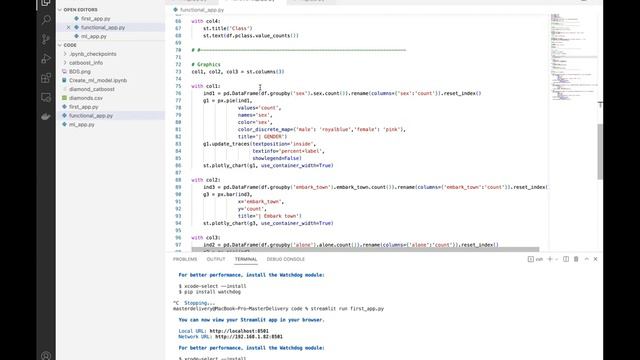Click the '$ pip install watchdog' terminal line

[210, 292]
